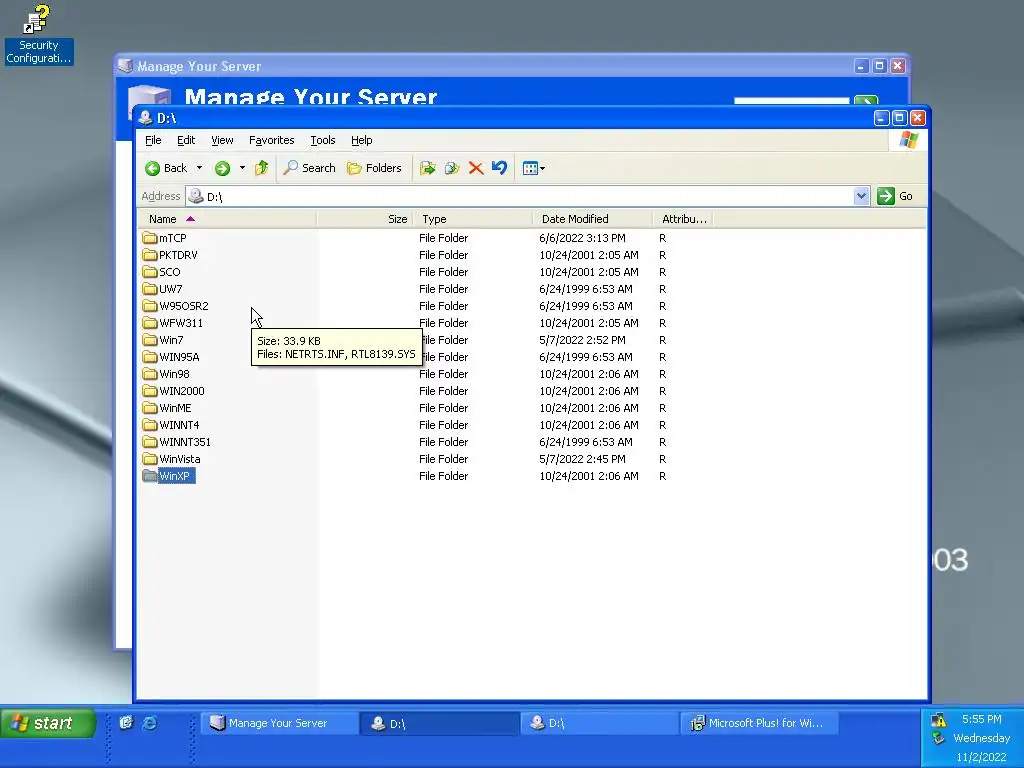Launch Internet Explorer from Quick Launch
The width and height of the screenshot is (1024, 768).
pos(150,722)
